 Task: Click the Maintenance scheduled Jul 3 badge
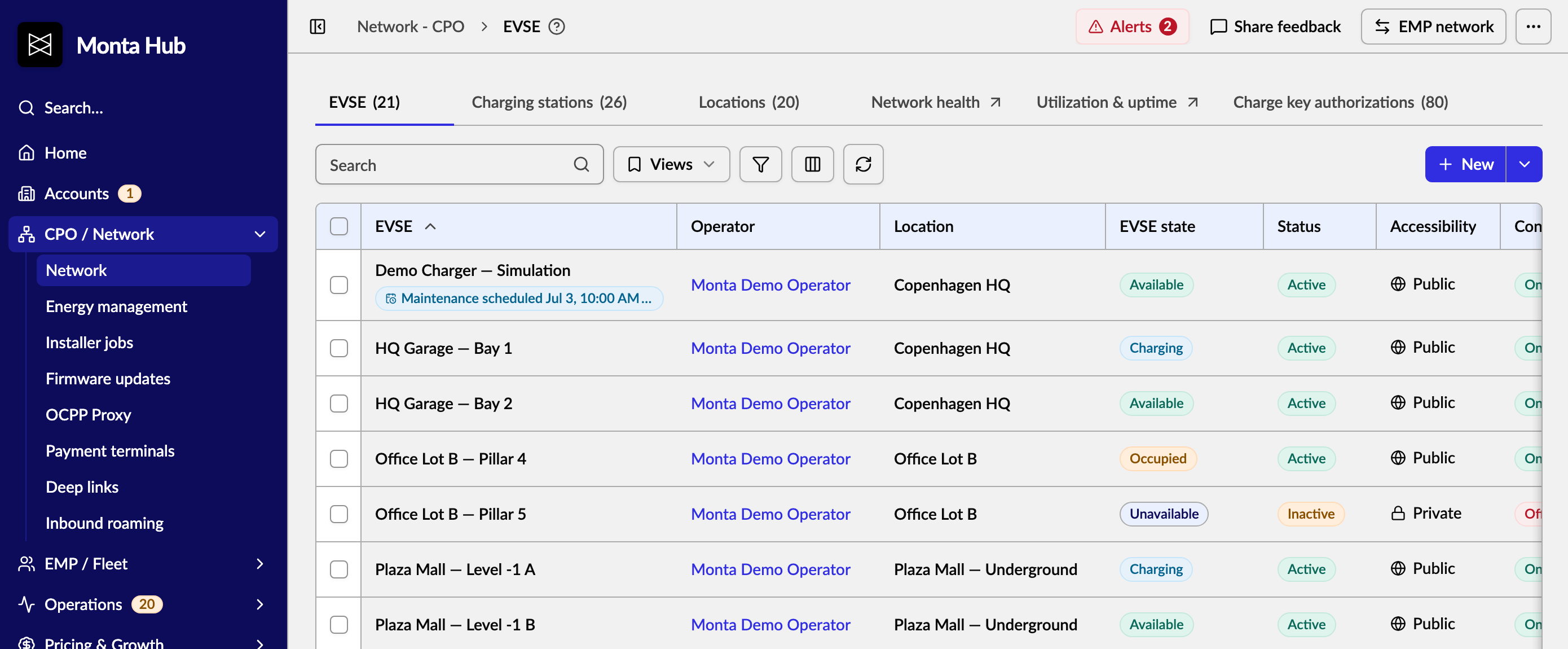coord(519,299)
